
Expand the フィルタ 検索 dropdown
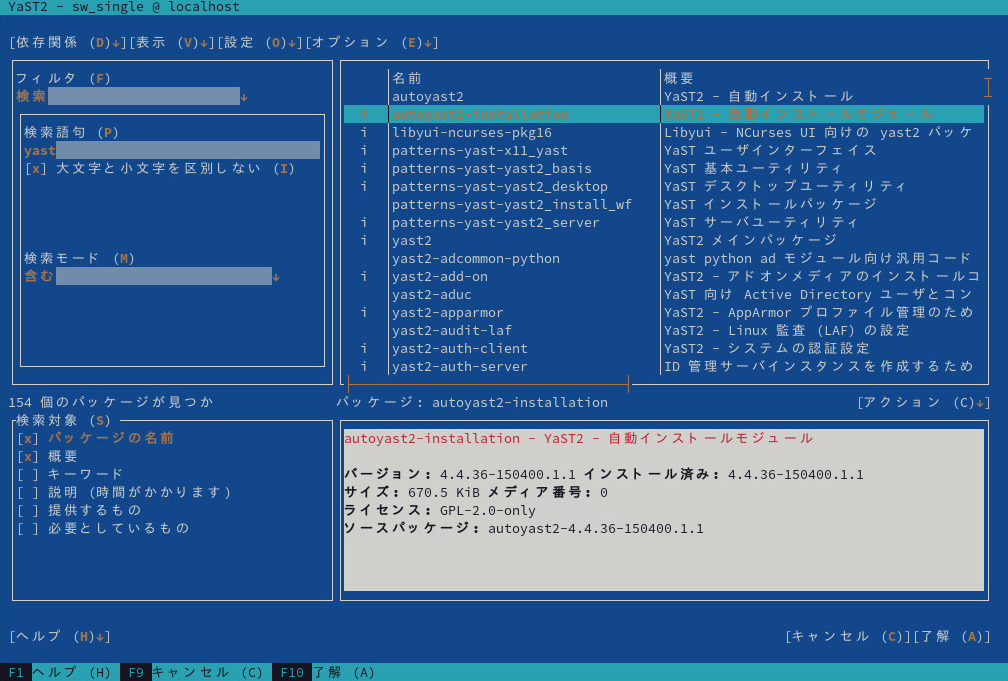[145, 96]
